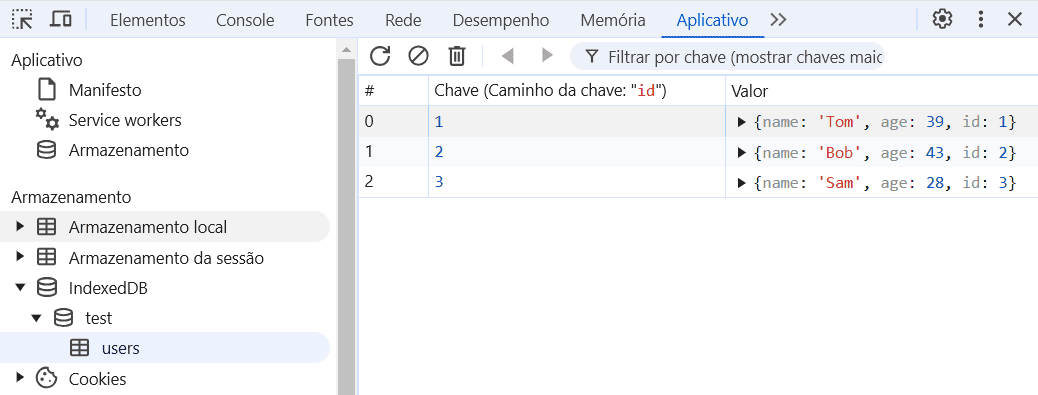Open DevTools settings gear

pyautogui.click(x=942, y=19)
